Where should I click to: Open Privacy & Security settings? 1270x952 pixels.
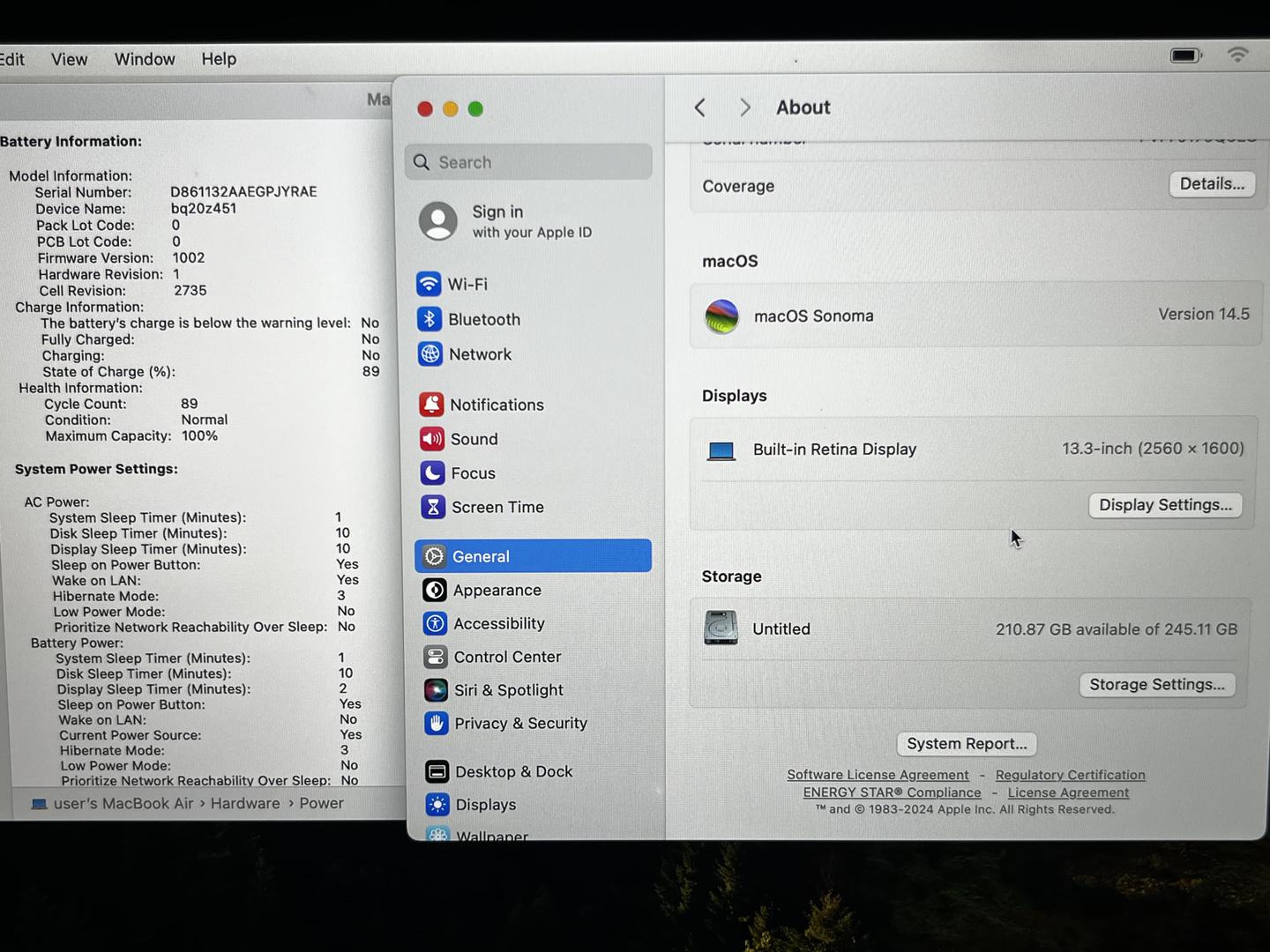click(x=520, y=724)
